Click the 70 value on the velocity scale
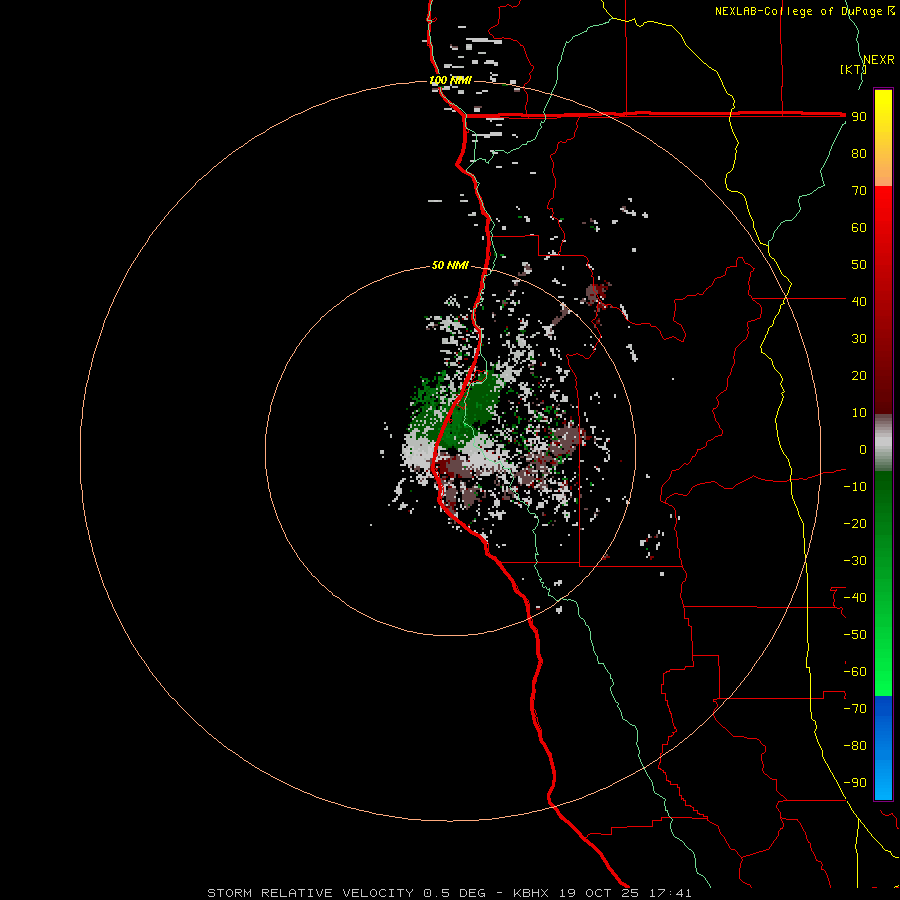Screen dimensions: 900x900 point(859,191)
